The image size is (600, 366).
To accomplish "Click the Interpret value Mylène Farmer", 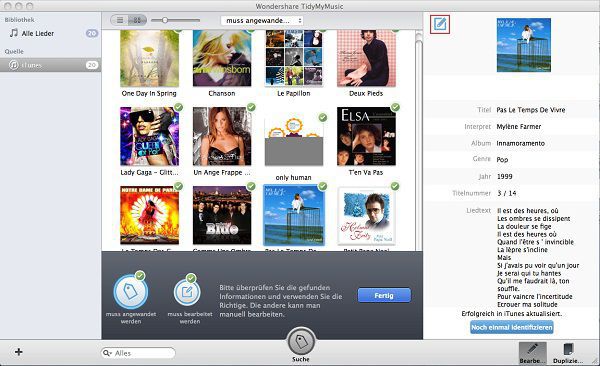I will (519, 127).
